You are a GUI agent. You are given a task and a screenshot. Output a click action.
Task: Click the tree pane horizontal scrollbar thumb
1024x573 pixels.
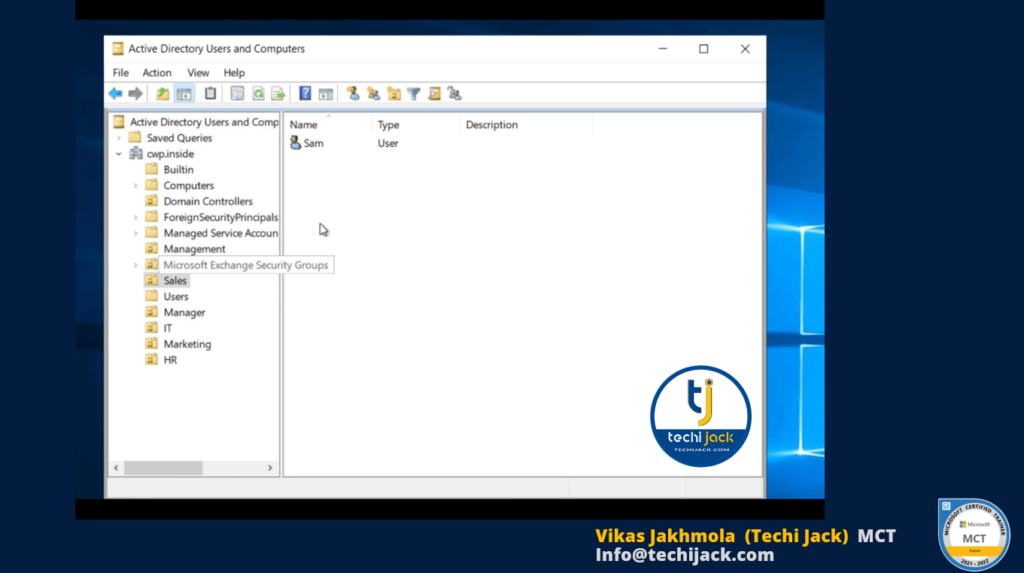163,468
